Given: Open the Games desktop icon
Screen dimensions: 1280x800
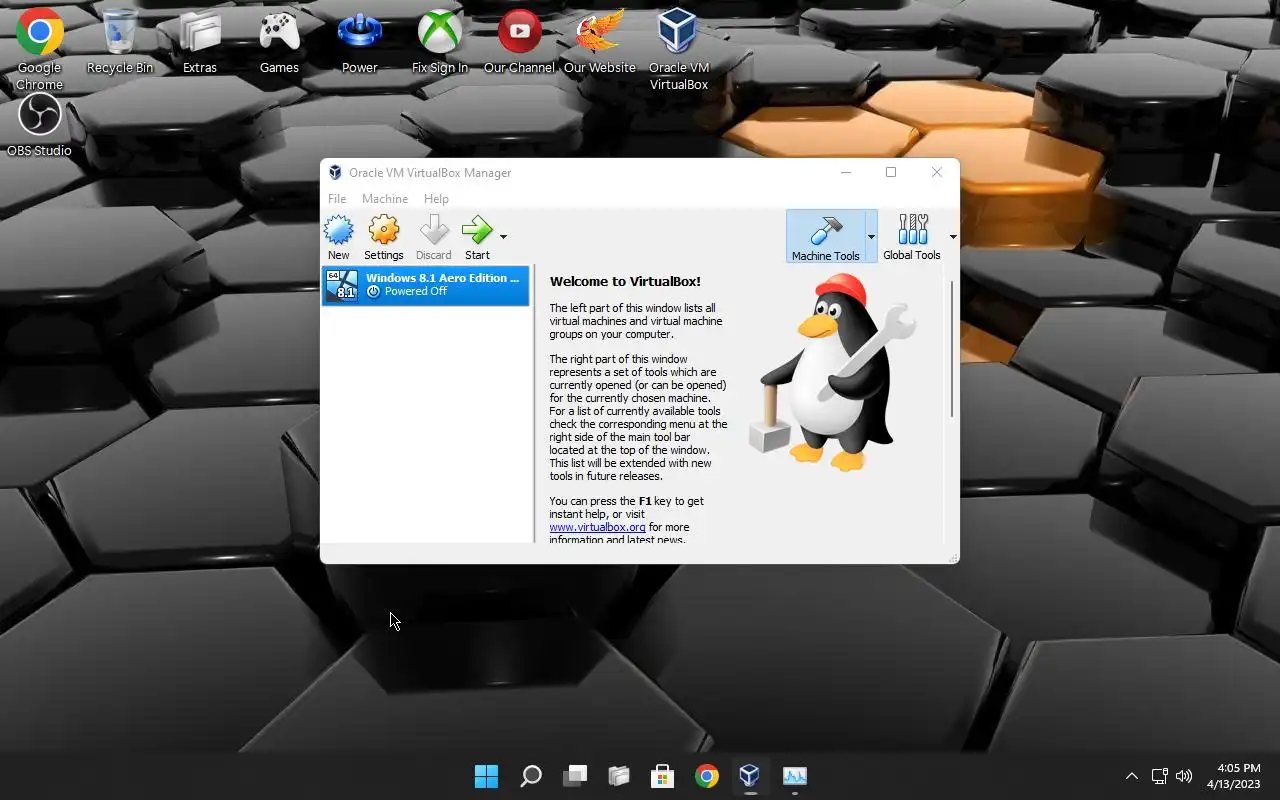Looking at the screenshot, I should (279, 42).
